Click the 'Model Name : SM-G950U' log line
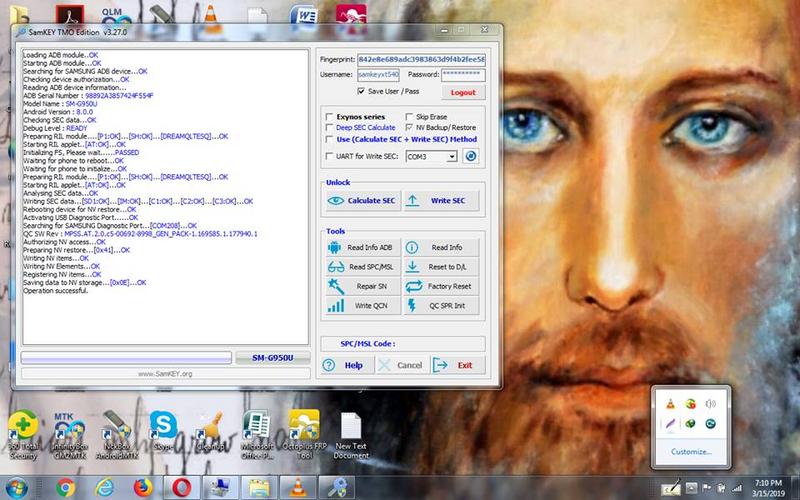The width and height of the screenshot is (800, 500). coord(60,104)
